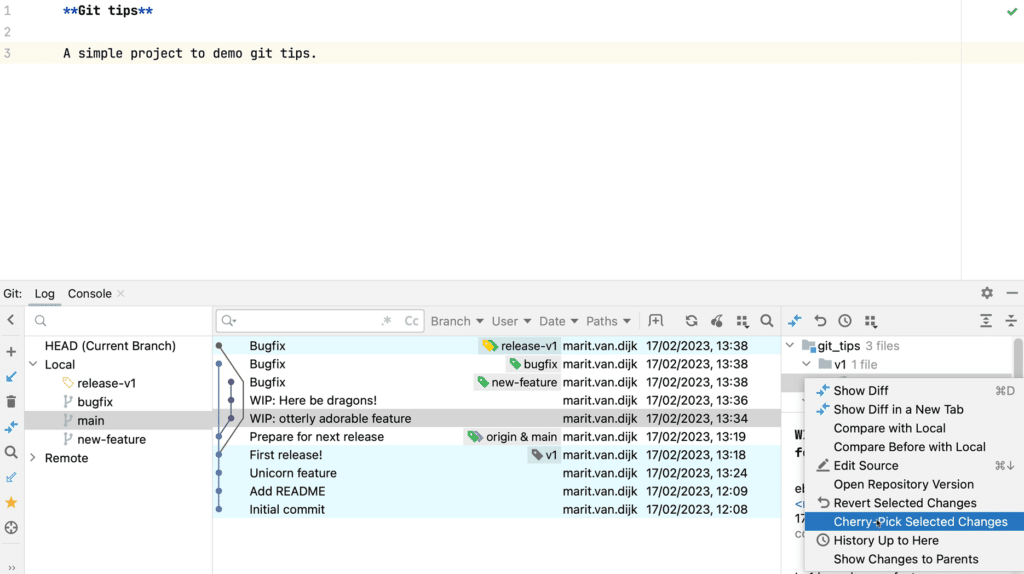Choose Revert Selected Changes menu item

[914, 503]
